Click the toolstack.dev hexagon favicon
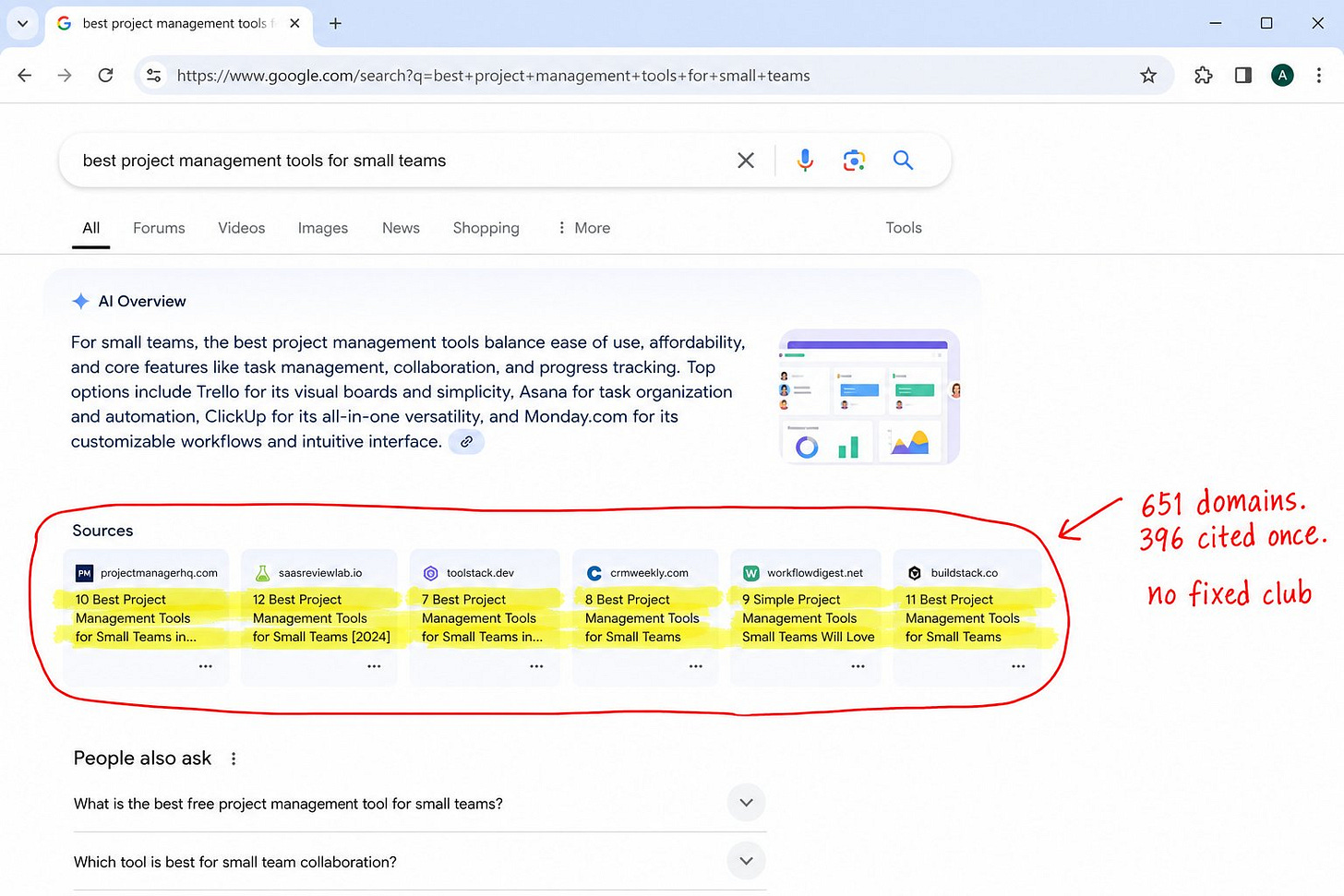This screenshot has height=896, width=1344. [430, 573]
